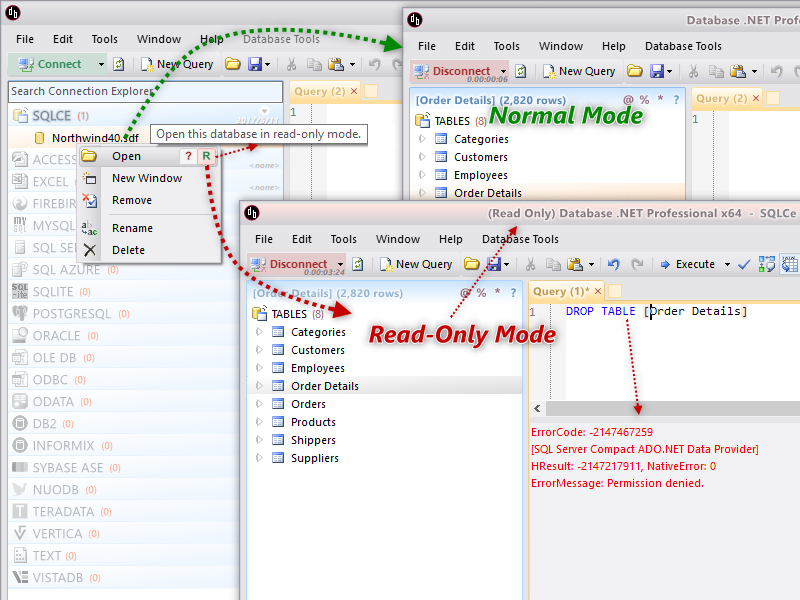Choose New Window in the context menu
This screenshot has width=800, height=600.
click(147, 178)
